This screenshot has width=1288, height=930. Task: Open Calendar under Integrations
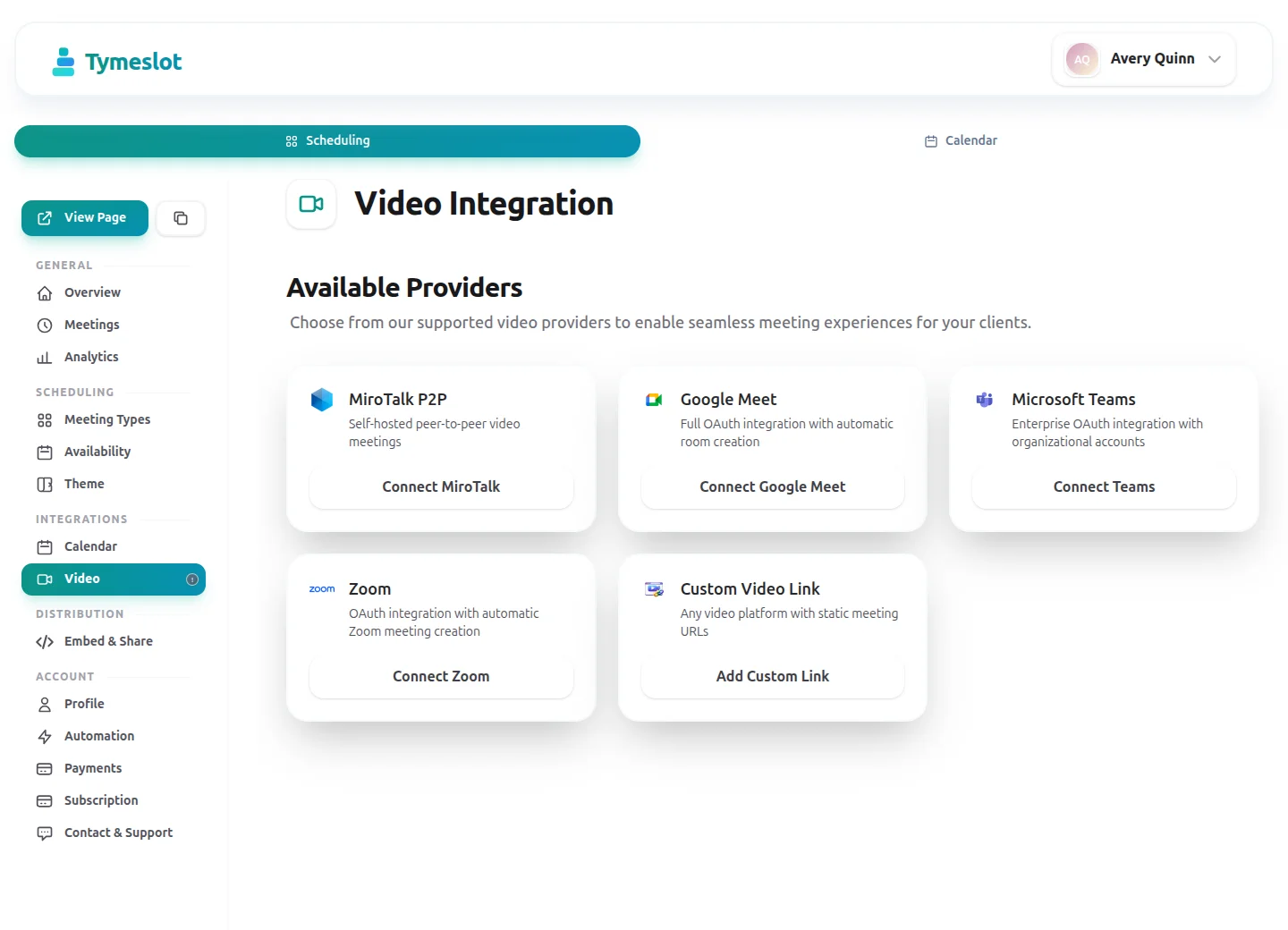point(114,546)
